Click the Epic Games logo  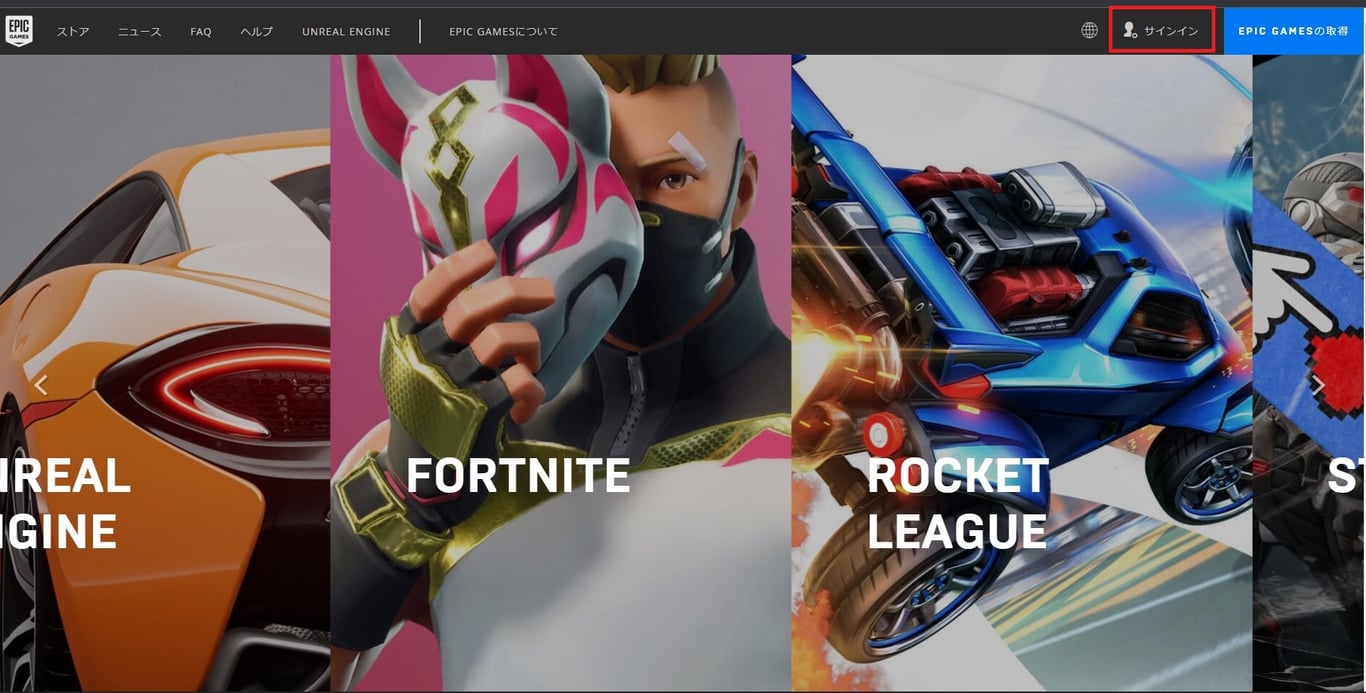pos(19,30)
